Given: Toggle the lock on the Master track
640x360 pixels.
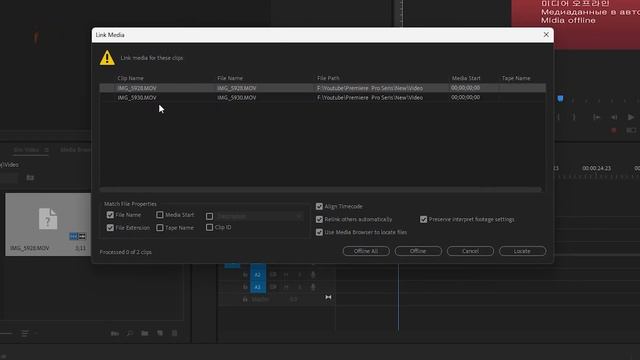Looking at the screenshot, I should (x=245, y=300).
